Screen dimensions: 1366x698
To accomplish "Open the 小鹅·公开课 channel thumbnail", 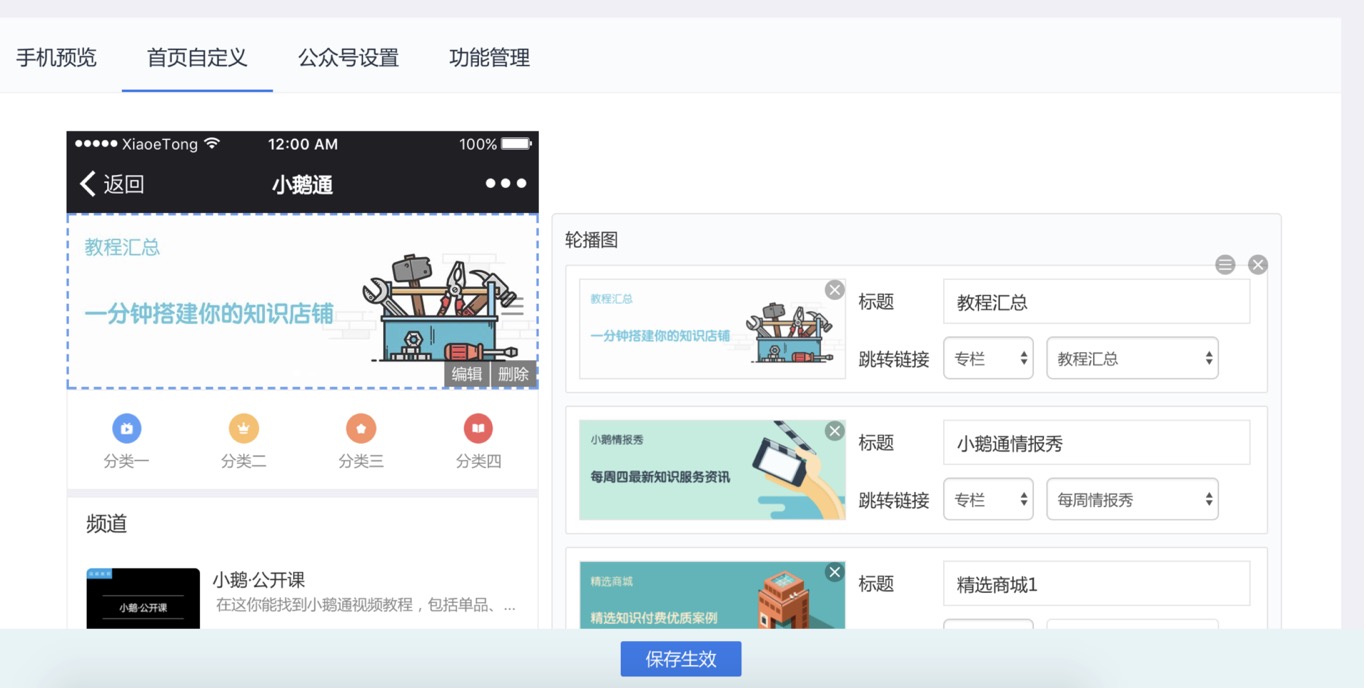I will pos(143,599).
